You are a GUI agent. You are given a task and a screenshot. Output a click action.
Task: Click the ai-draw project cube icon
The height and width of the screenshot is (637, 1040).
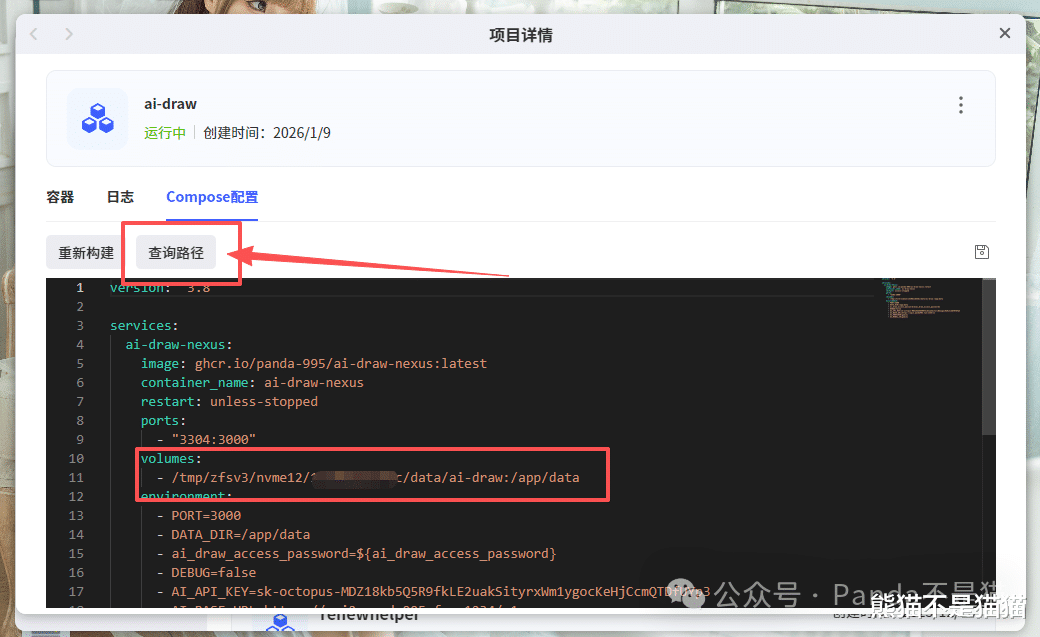98,118
